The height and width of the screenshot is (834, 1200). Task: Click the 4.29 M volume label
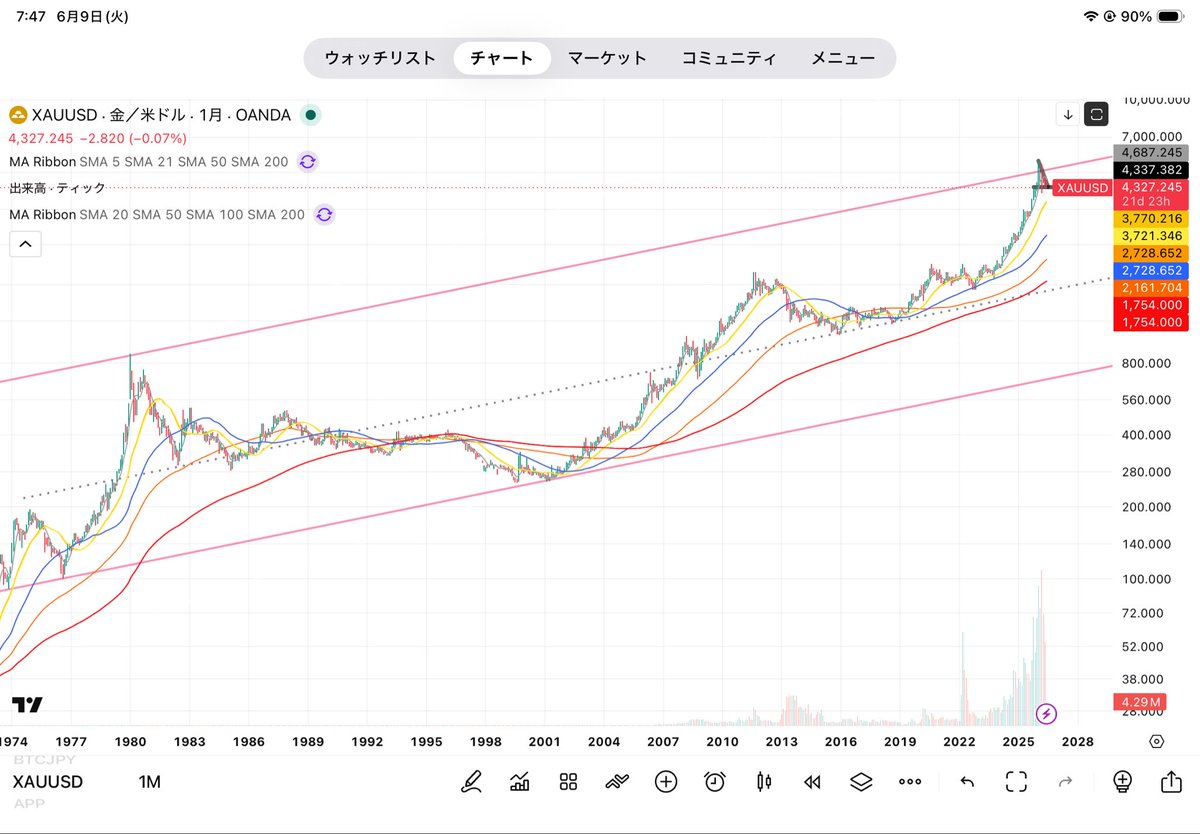coord(1140,702)
